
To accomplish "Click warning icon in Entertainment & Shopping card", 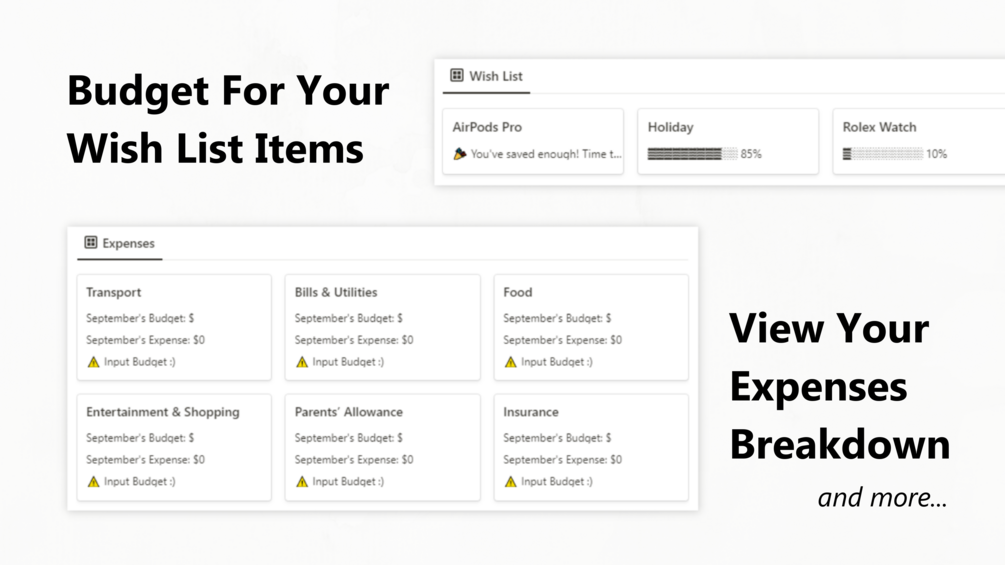I will click(x=94, y=482).
